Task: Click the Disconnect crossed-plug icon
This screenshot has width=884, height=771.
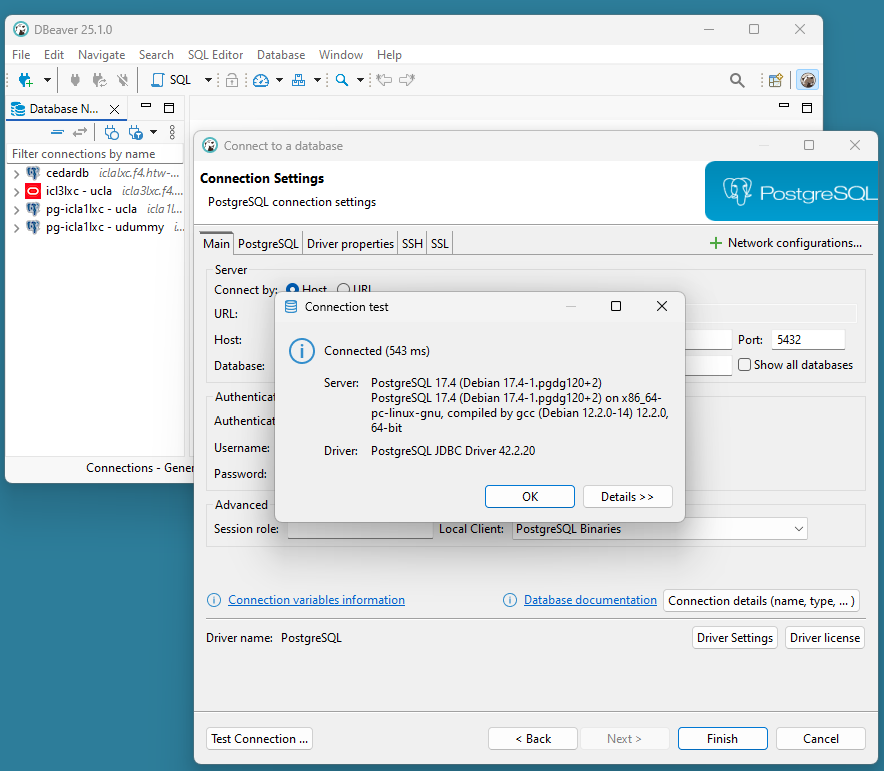Action: pos(123,80)
